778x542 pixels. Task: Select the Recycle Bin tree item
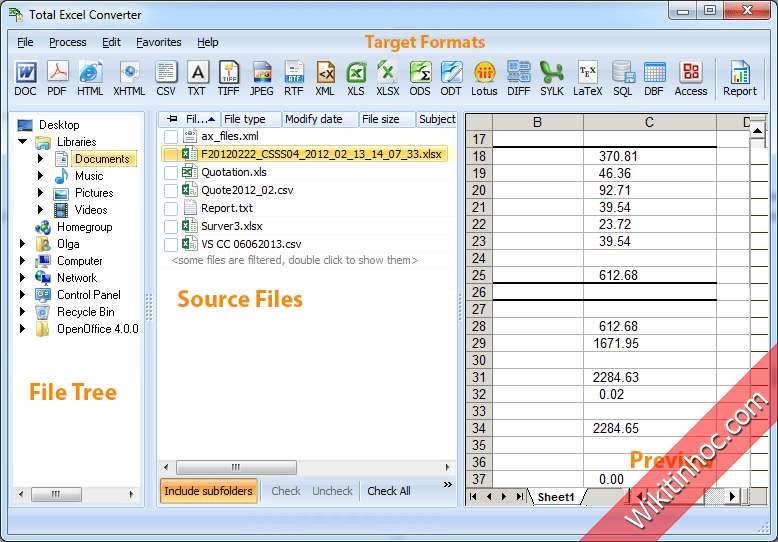(85, 312)
